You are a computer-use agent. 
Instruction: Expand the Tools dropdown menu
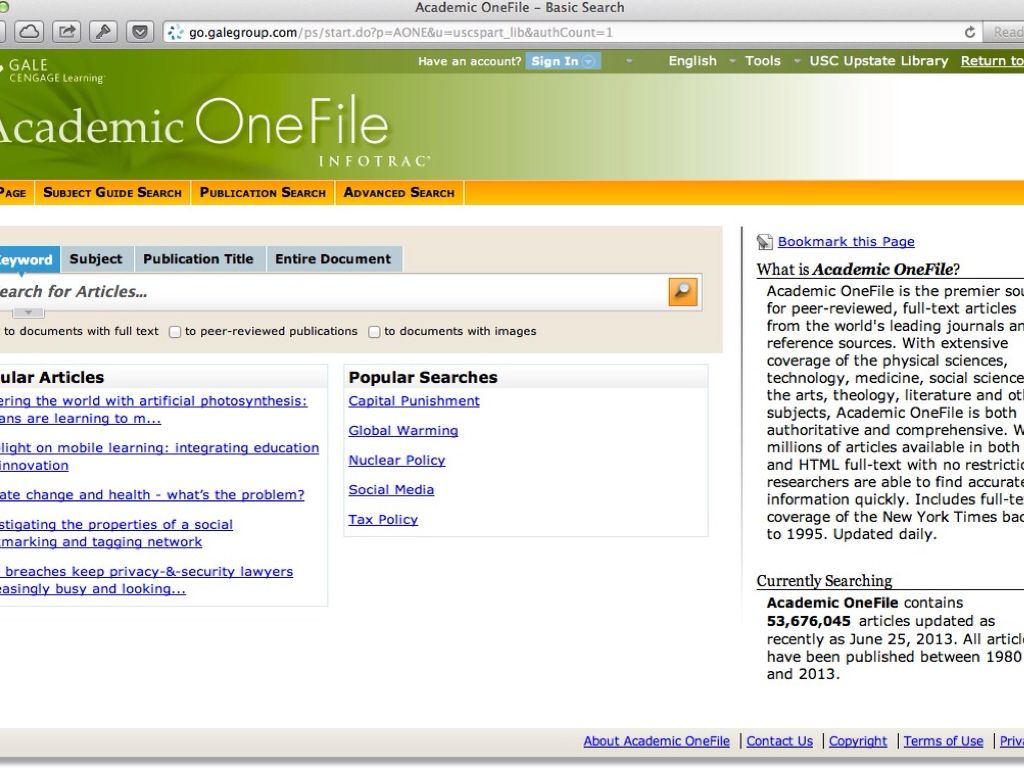pyautogui.click(x=763, y=61)
